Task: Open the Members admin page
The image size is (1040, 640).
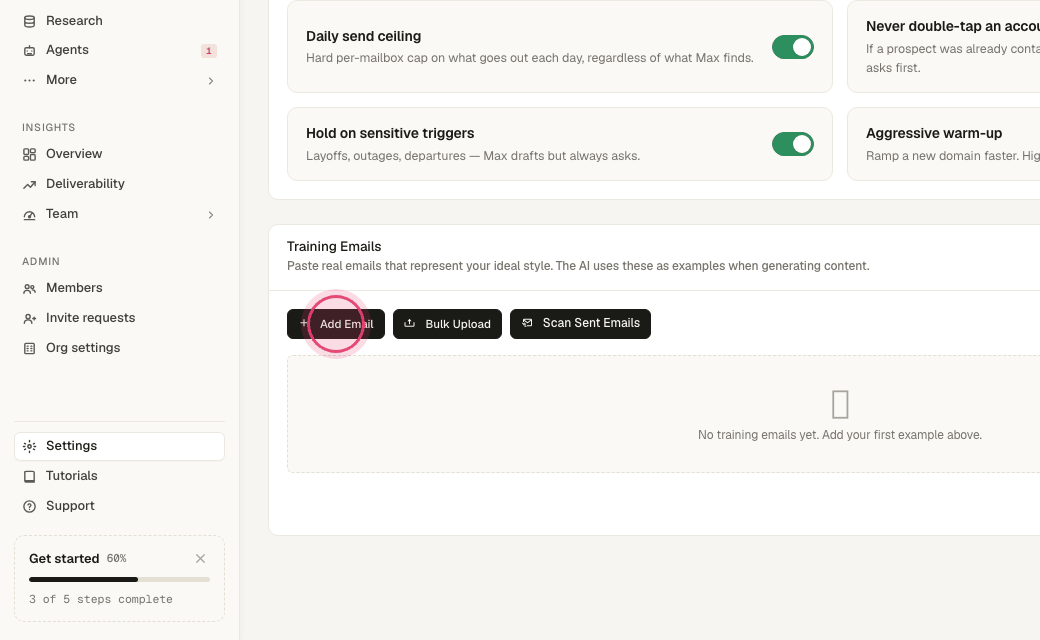Action: [119, 288]
